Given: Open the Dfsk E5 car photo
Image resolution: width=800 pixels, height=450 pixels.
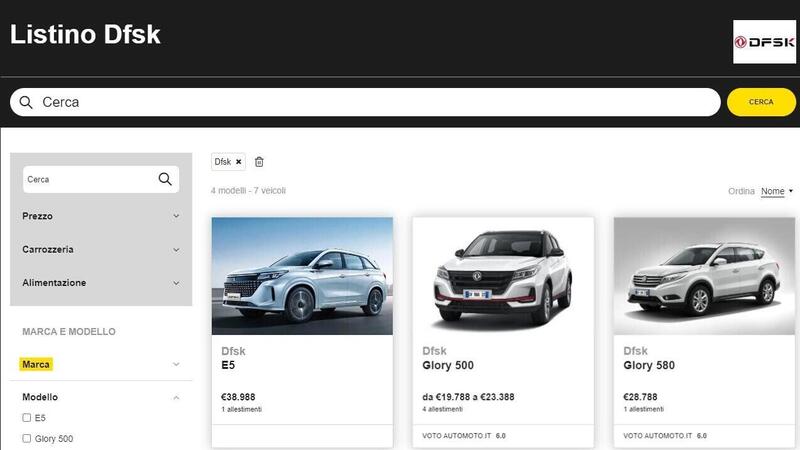Looking at the screenshot, I should [302, 276].
